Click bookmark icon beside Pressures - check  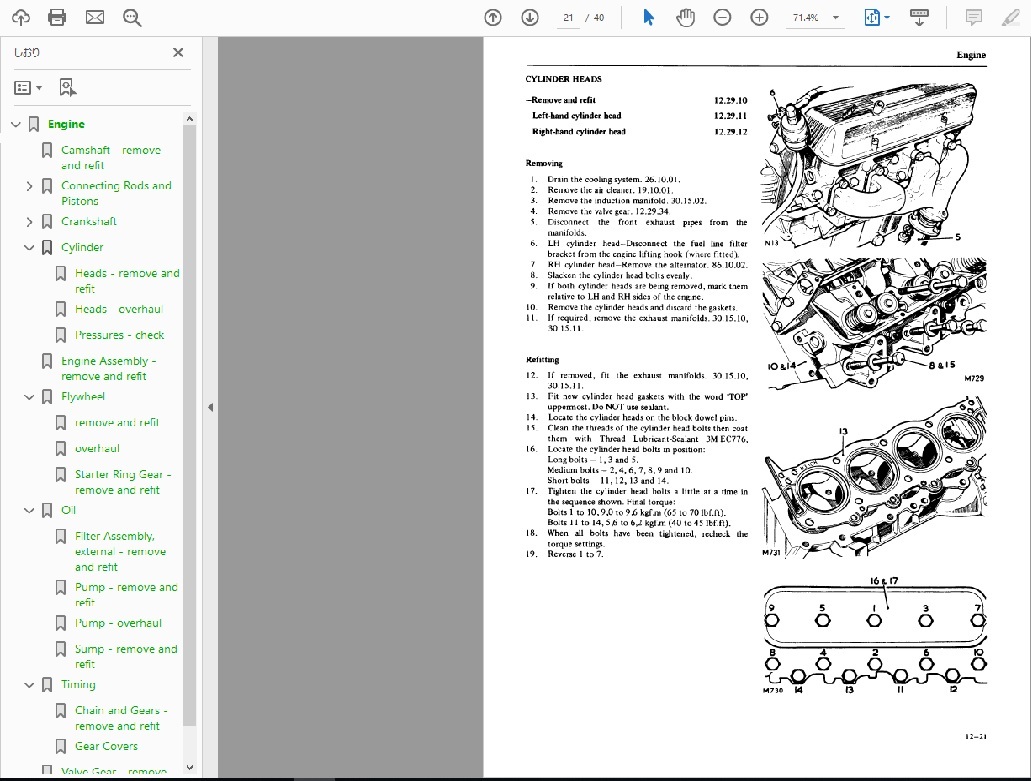click(x=60, y=335)
